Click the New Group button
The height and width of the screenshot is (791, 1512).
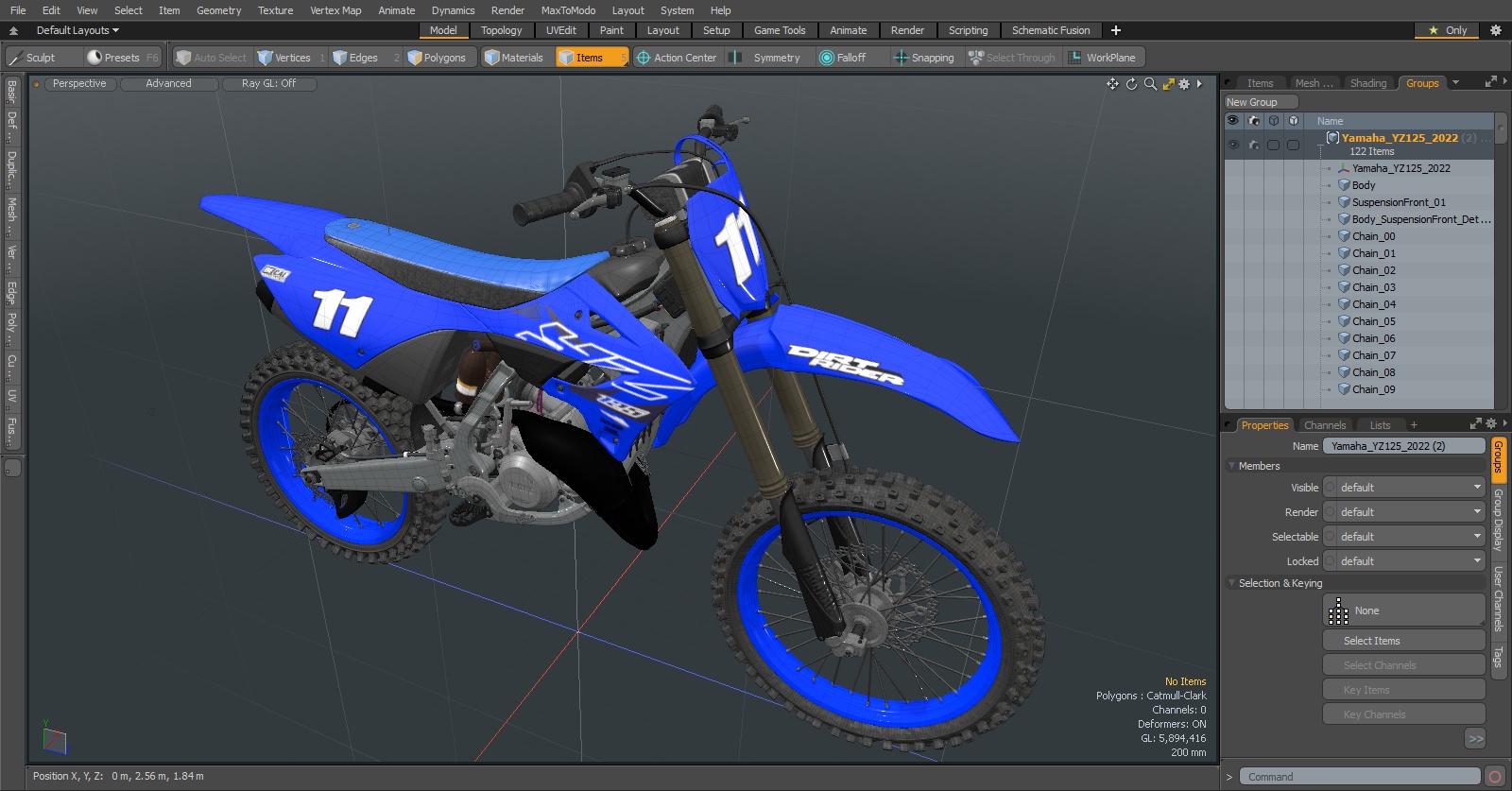(x=1261, y=102)
